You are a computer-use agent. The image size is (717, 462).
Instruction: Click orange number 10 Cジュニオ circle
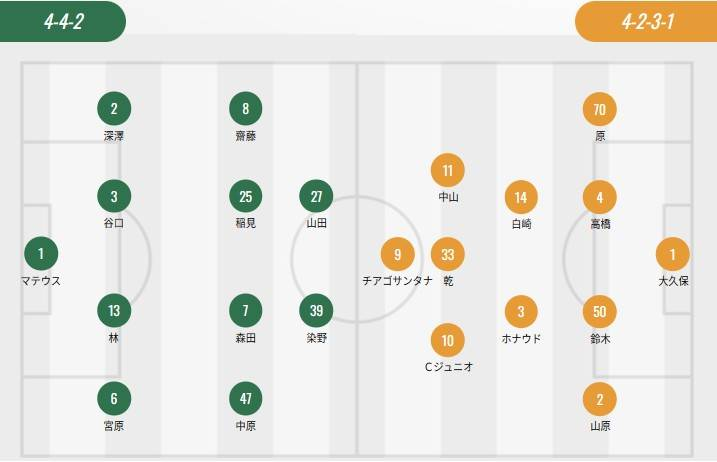[448, 340]
